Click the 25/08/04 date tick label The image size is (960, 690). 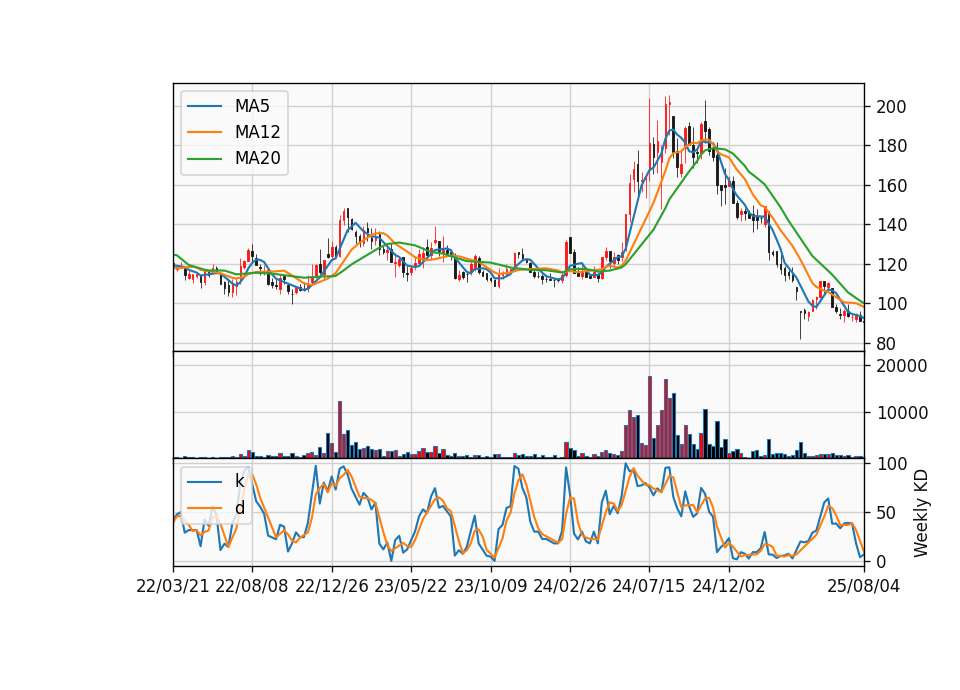tap(864, 587)
